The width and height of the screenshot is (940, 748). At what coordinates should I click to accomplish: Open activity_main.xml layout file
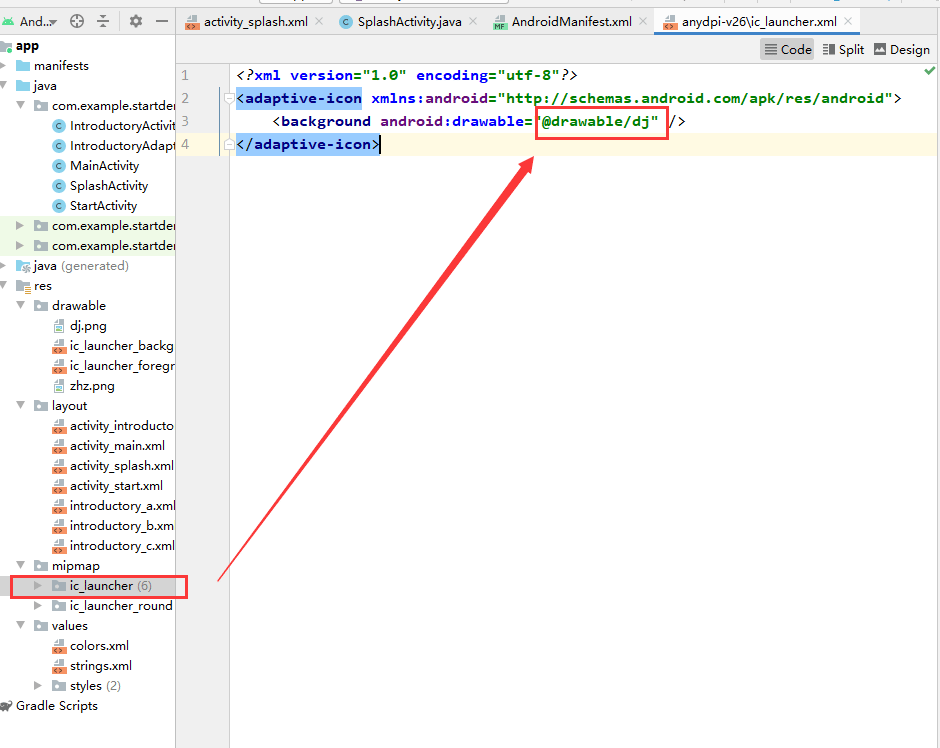[x=117, y=446]
